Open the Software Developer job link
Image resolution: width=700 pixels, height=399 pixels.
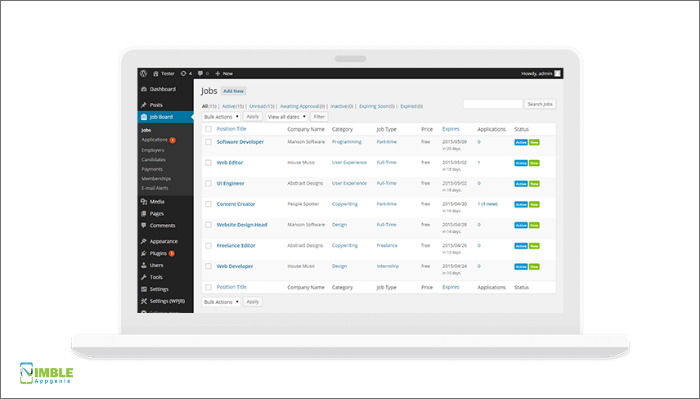coord(240,142)
